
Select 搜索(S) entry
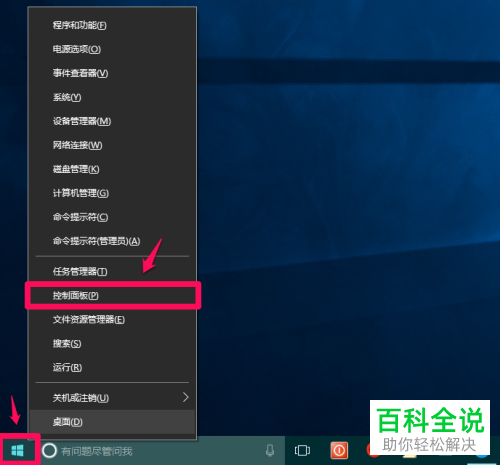tap(113, 344)
